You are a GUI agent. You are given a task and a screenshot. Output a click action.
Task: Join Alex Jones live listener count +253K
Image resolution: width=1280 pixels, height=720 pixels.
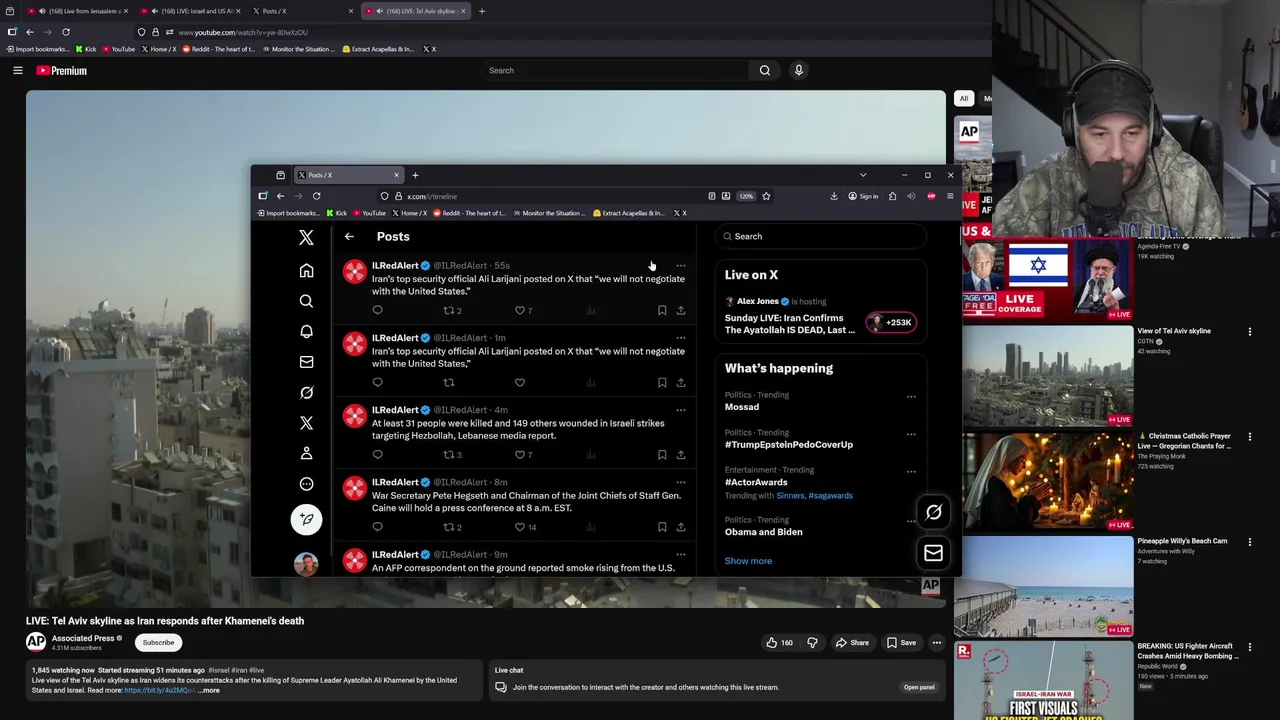890,322
